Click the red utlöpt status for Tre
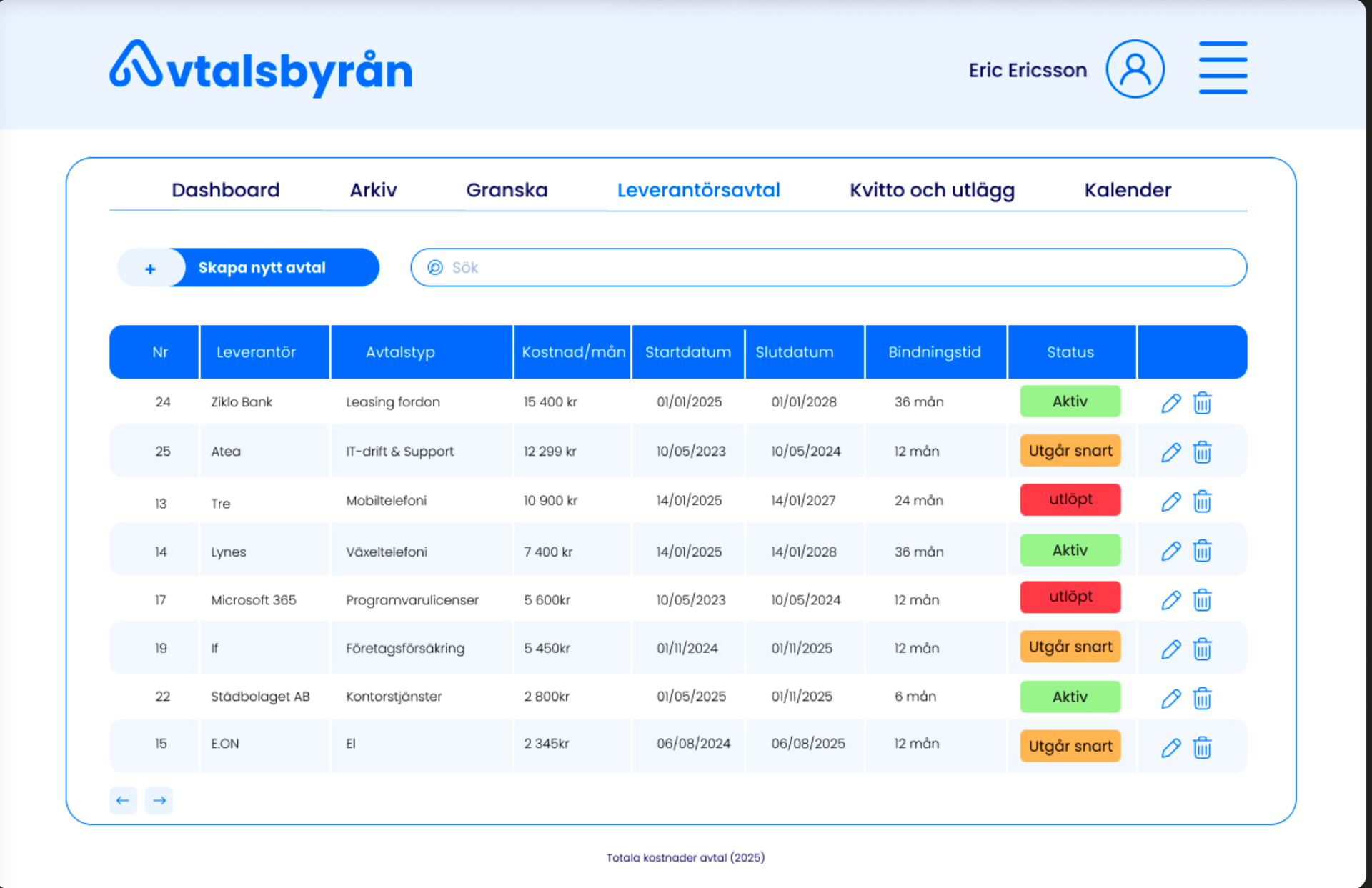1372x888 pixels. pos(1070,499)
